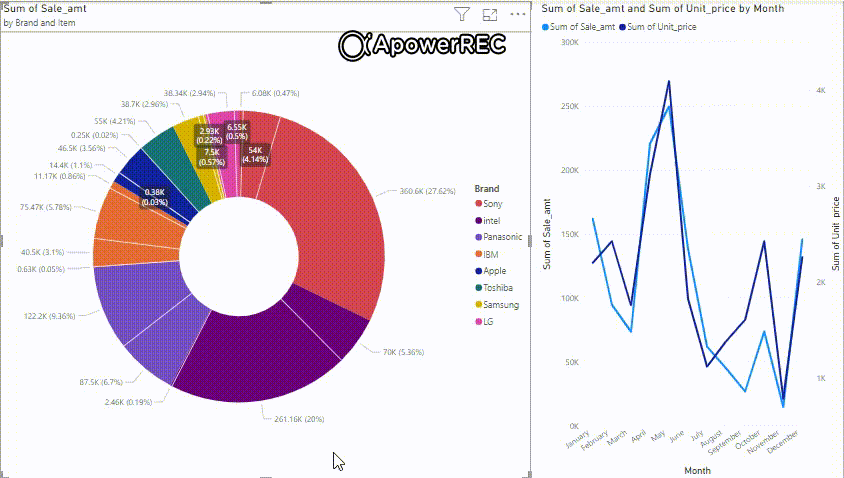Screen dimensions: 844x478
Task: Open the filter icon on the donut visual
Action: point(462,15)
